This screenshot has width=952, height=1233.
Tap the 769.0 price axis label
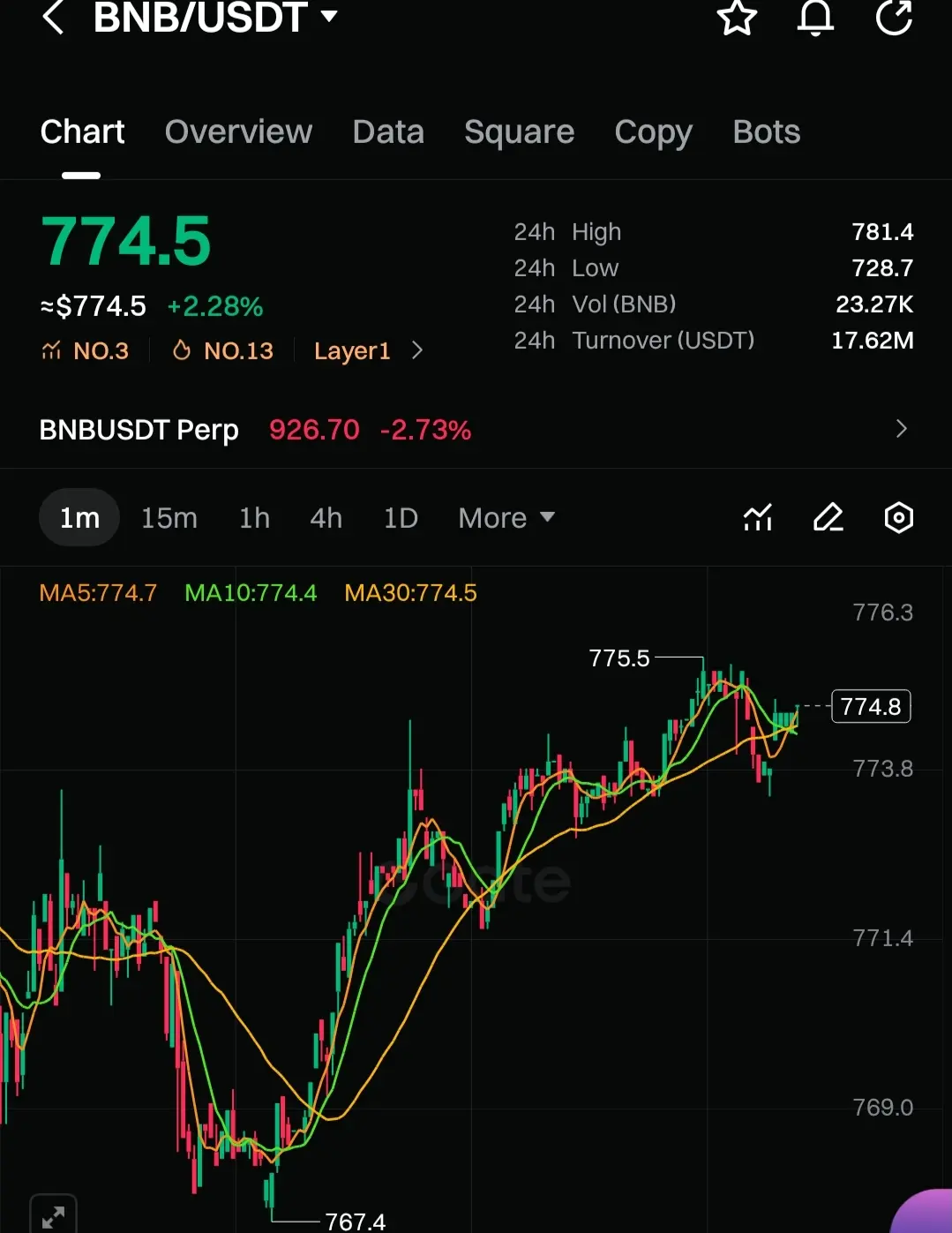882,1108
